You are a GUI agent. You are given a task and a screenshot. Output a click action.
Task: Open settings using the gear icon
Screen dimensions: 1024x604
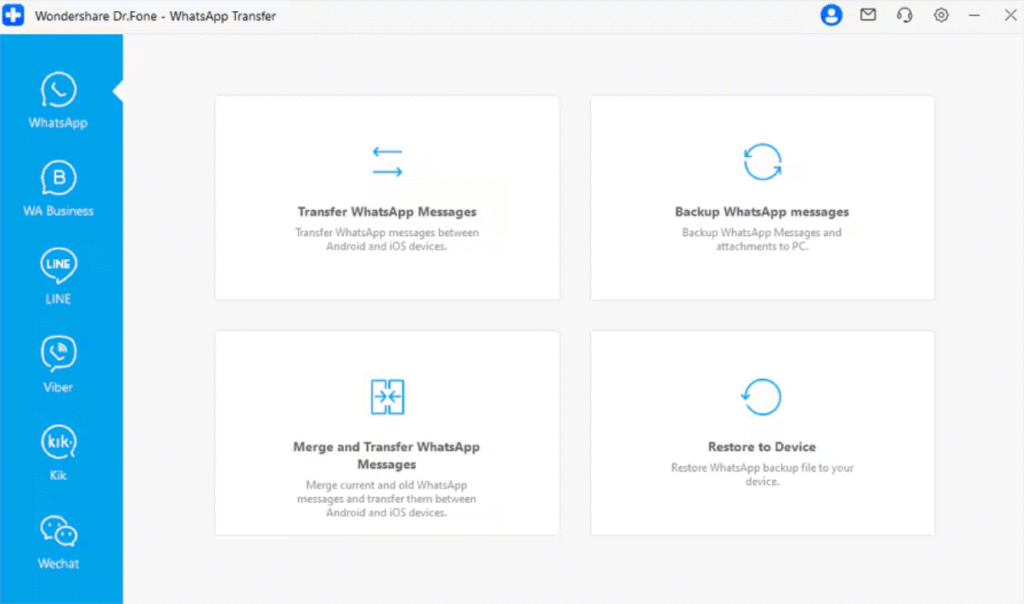[940, 15]
